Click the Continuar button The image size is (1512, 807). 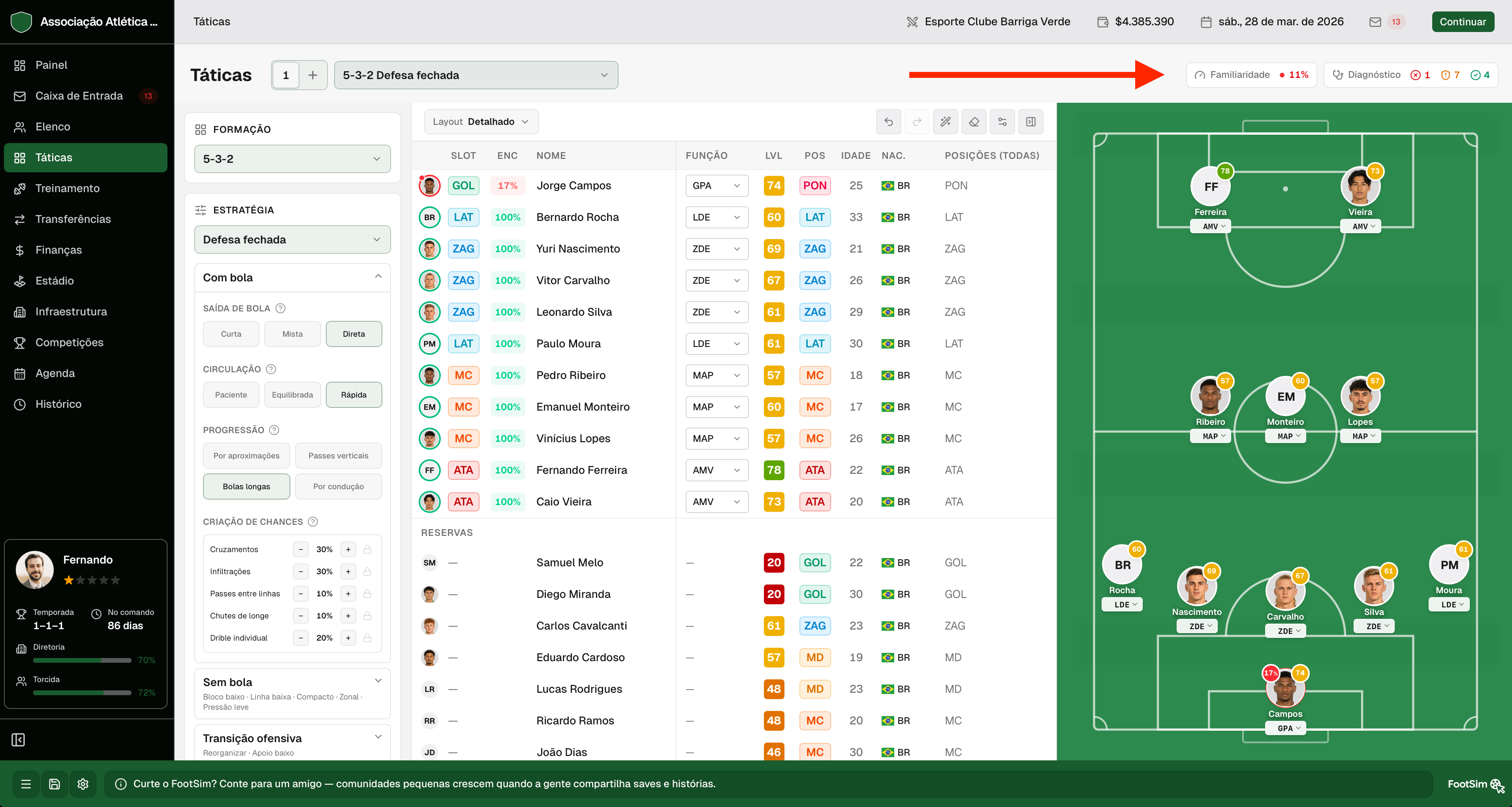pyautogui.click(x=1463, y=22)
